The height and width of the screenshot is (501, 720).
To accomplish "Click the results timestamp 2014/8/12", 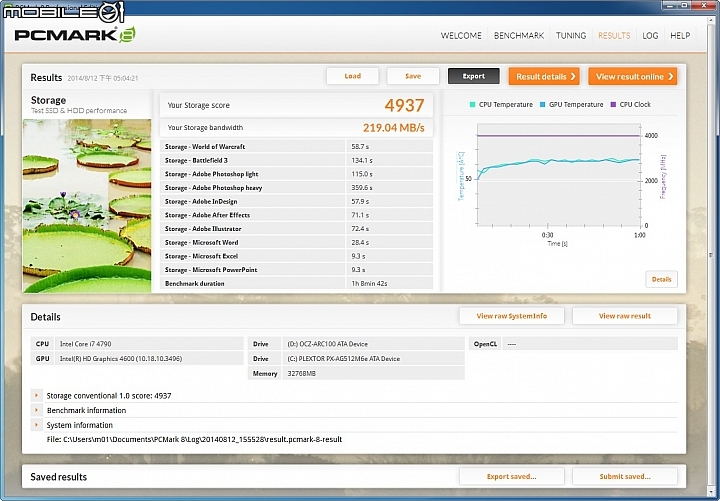I will coord(102,78).
